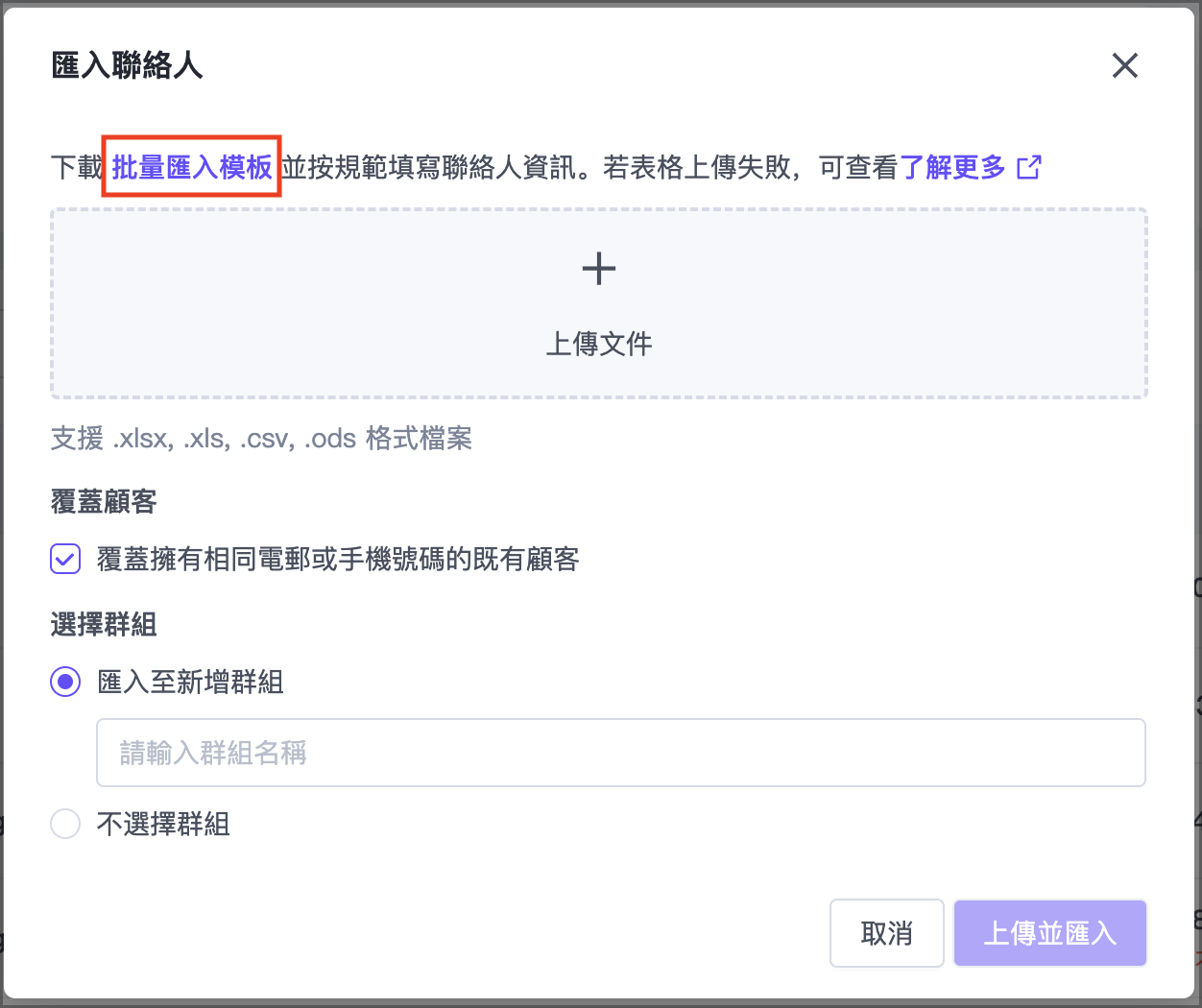Select the 不選擇群組 radio button
The image size is (1202, 1008).
(65, 824)
